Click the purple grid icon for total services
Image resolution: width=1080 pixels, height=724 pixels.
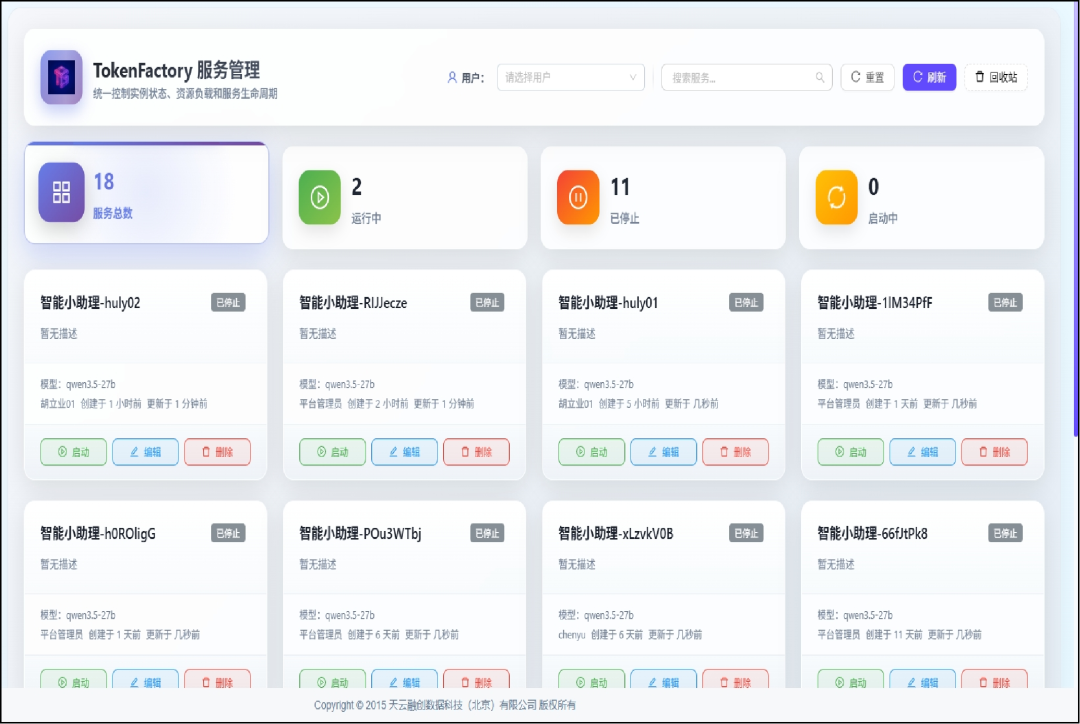tap(61, 192)
